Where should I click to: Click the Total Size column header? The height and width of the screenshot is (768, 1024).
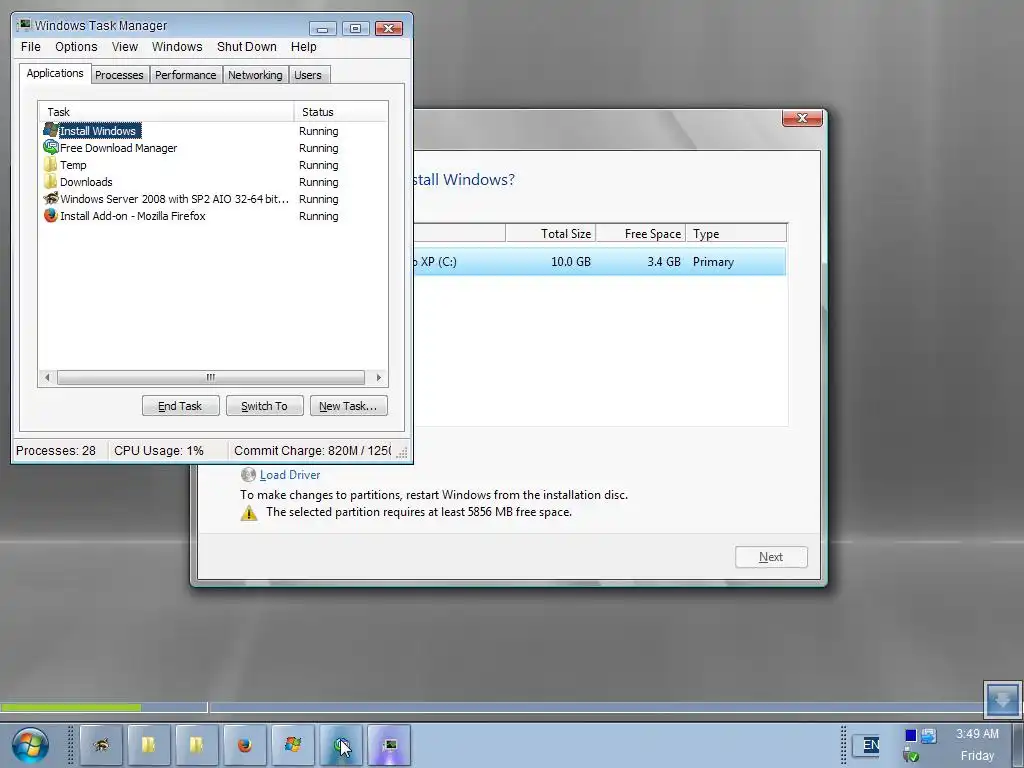tap(551, 233)
